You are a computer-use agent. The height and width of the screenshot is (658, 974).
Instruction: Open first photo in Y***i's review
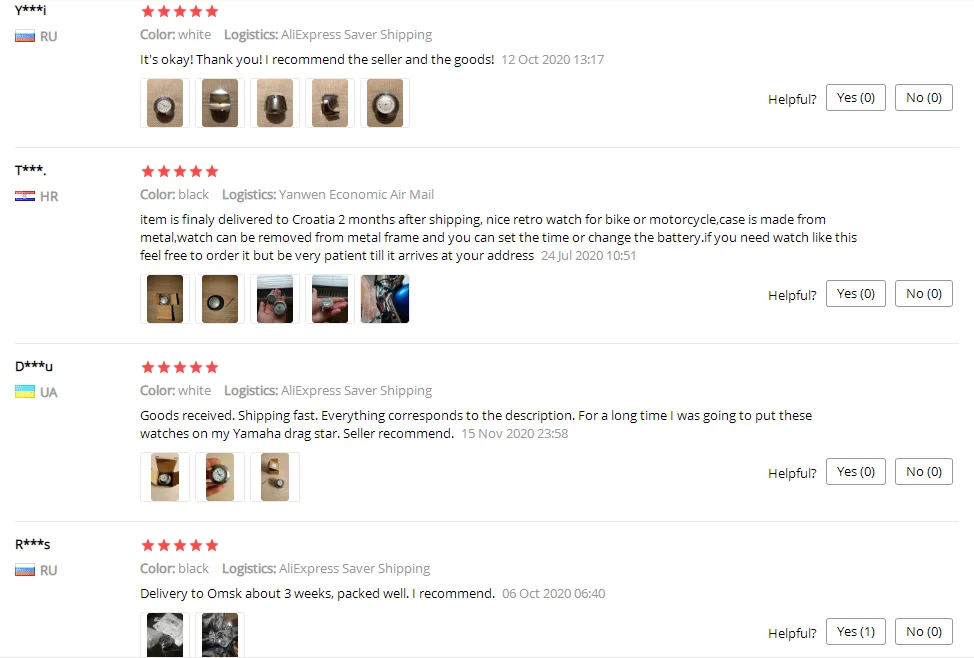pos(165,103)
